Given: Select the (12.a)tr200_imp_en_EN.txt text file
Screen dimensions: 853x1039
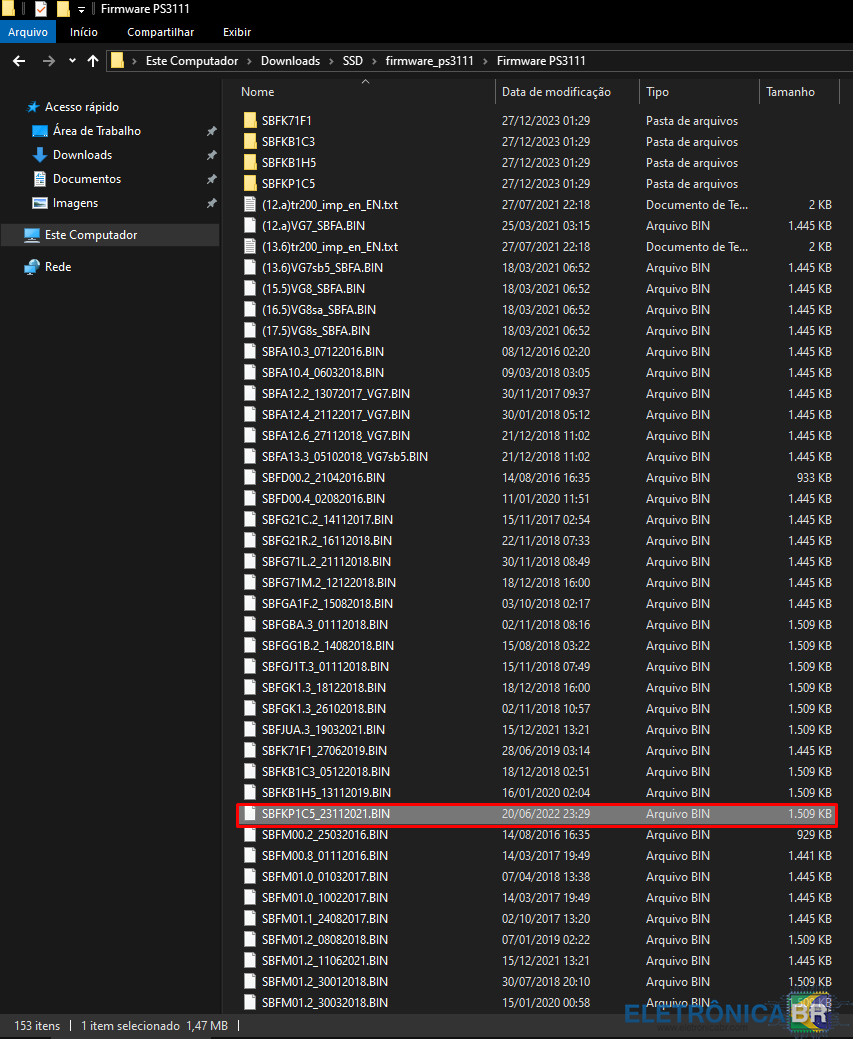Looking at the screenshot, I should coord(329,204).
